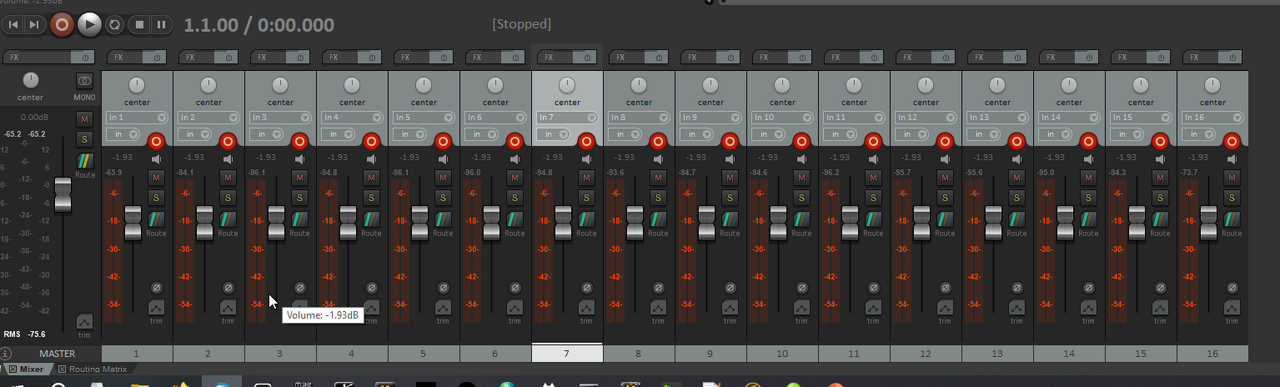
Task: Invert phase on track 6
Action: click(515, 288)
